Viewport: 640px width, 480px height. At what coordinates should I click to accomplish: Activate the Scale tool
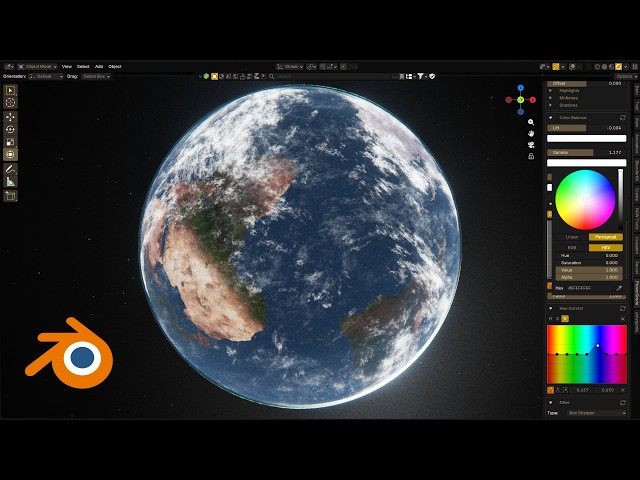10,142
